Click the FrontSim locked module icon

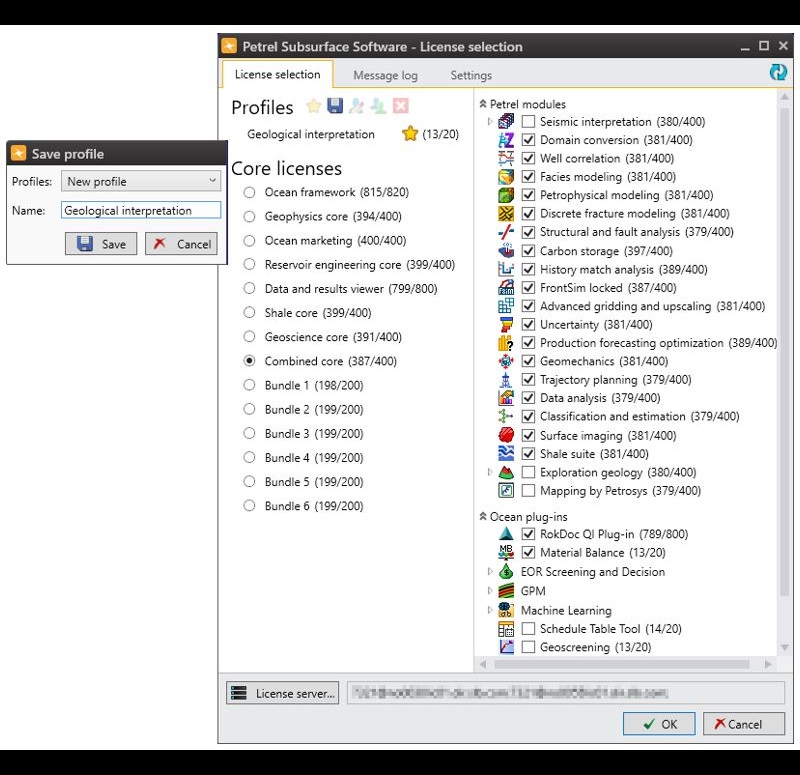(506, 287)
